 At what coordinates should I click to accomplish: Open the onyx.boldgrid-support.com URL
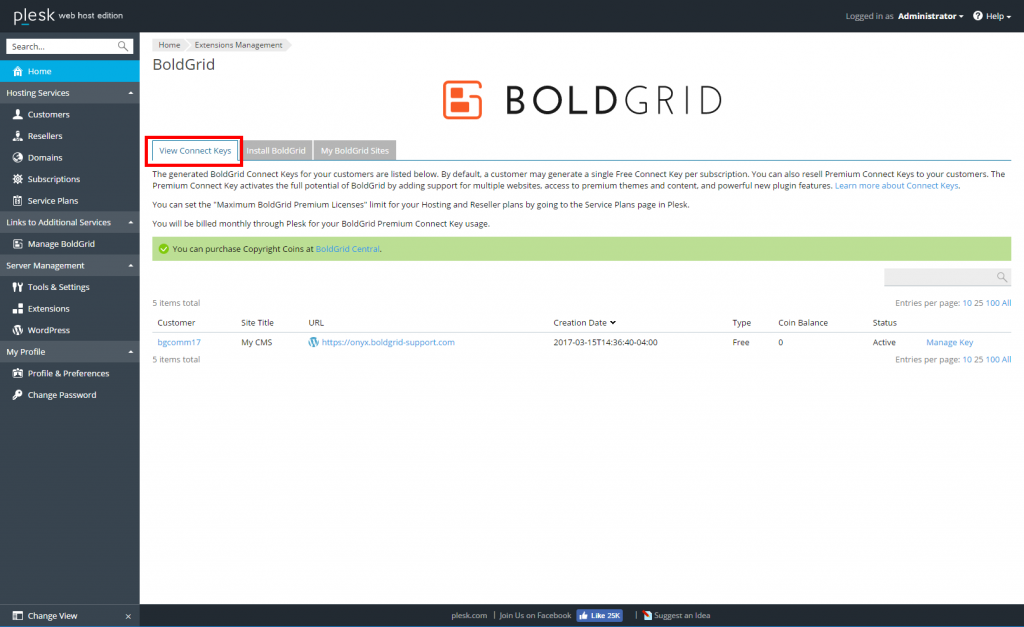click(388, 342)
